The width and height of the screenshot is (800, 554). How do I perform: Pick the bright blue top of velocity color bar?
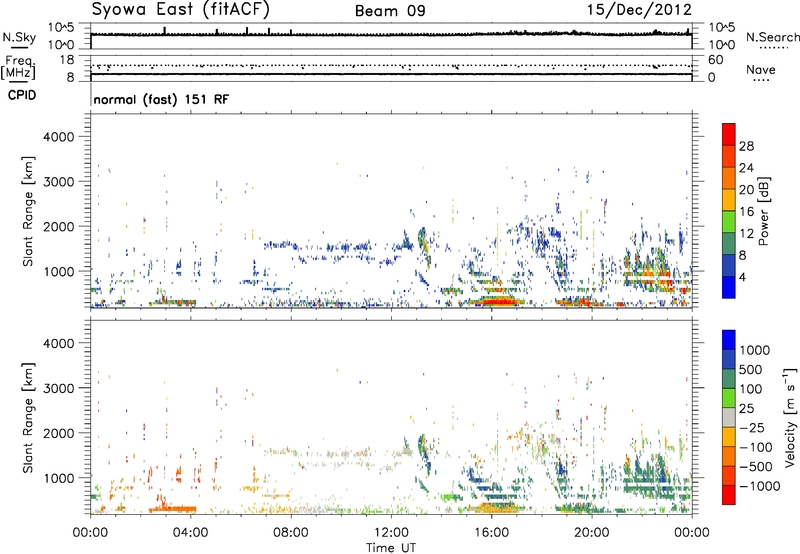pos(729,340)
